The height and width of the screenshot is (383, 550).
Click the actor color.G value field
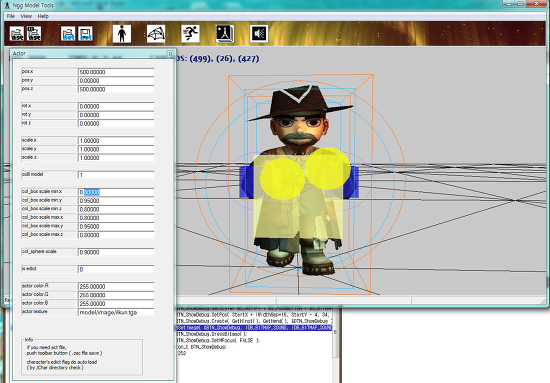coord(116,295)
